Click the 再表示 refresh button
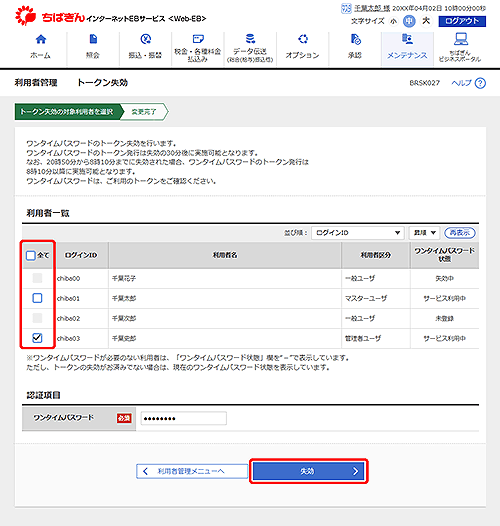The height and width of the screenshot is (526, 500). click(x=460, y=233)
